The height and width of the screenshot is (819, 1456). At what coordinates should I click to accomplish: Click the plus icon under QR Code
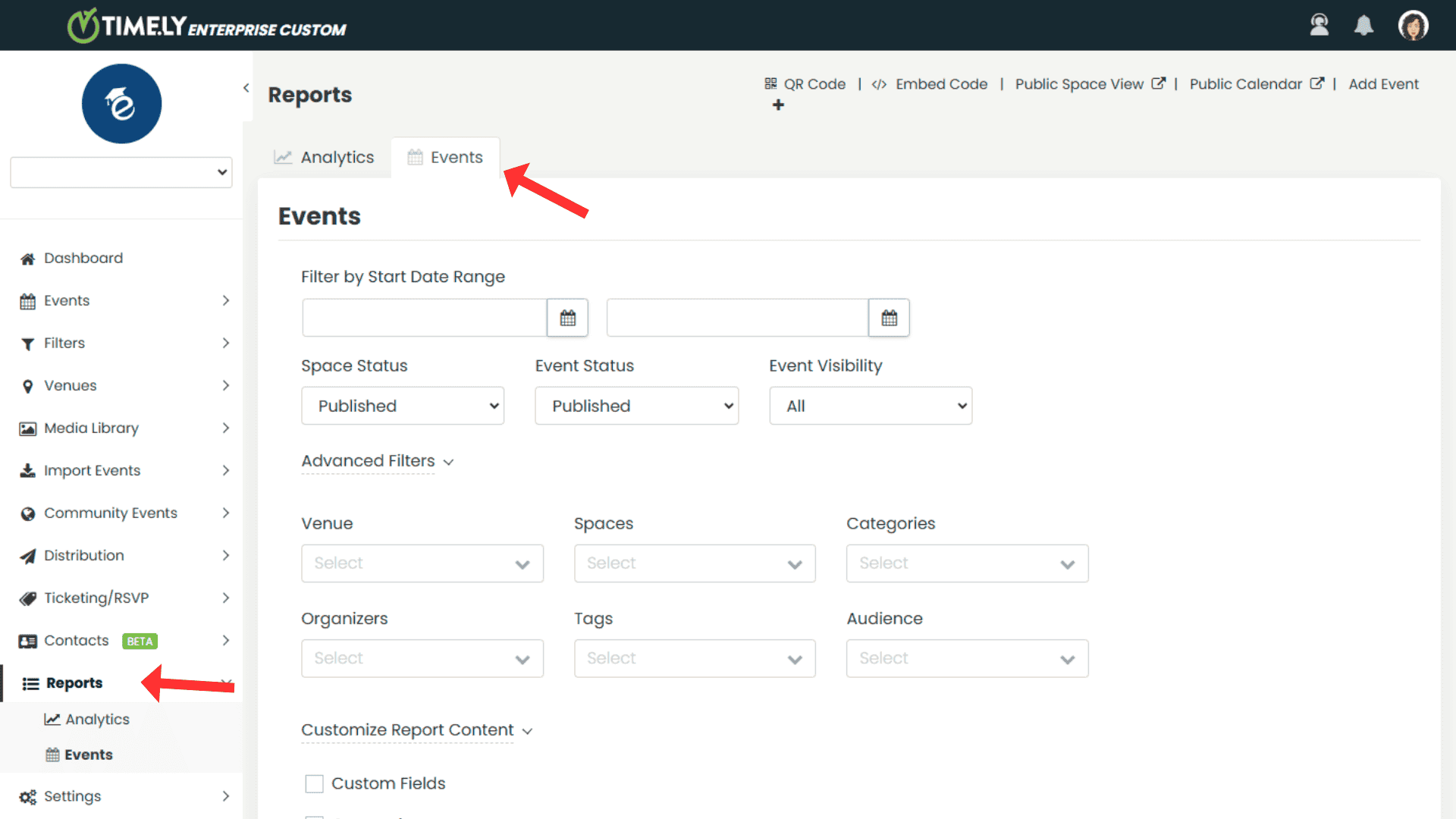(x=779, y=105)
